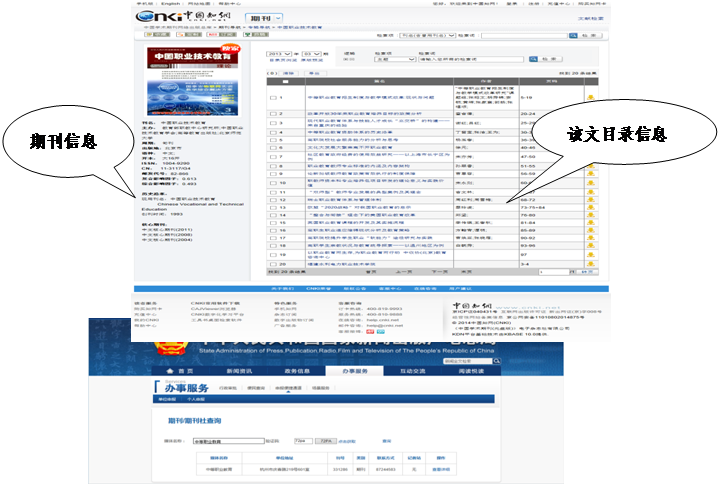The width and height of the screenshot is (720, 484).
Task: Click the captcha image beside verification field
Action: (x=326, y=441)
